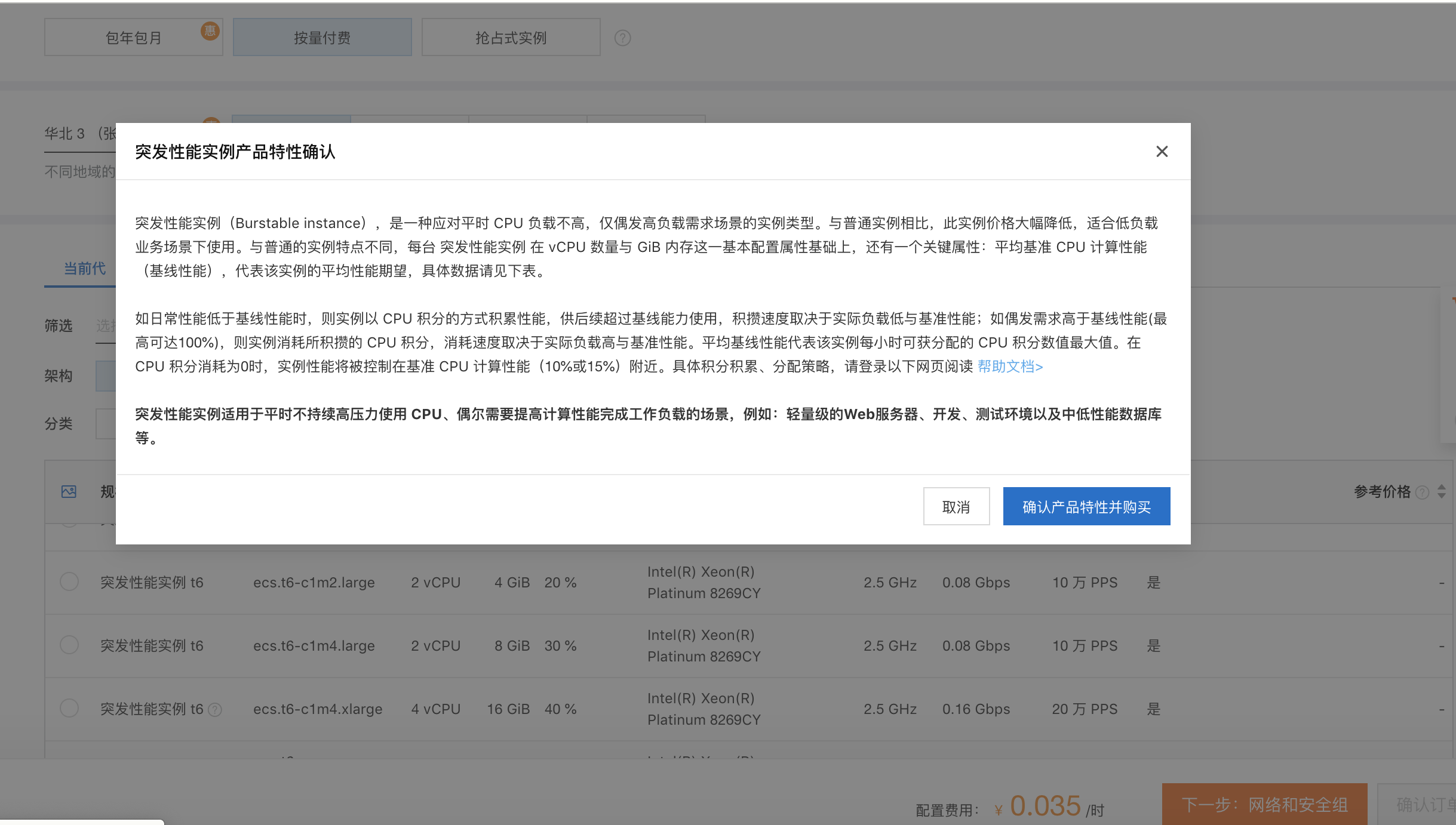1456x825 pixels.
Task: Click the 惠 discount badge on 包年包月
Action: click(210, 30)
